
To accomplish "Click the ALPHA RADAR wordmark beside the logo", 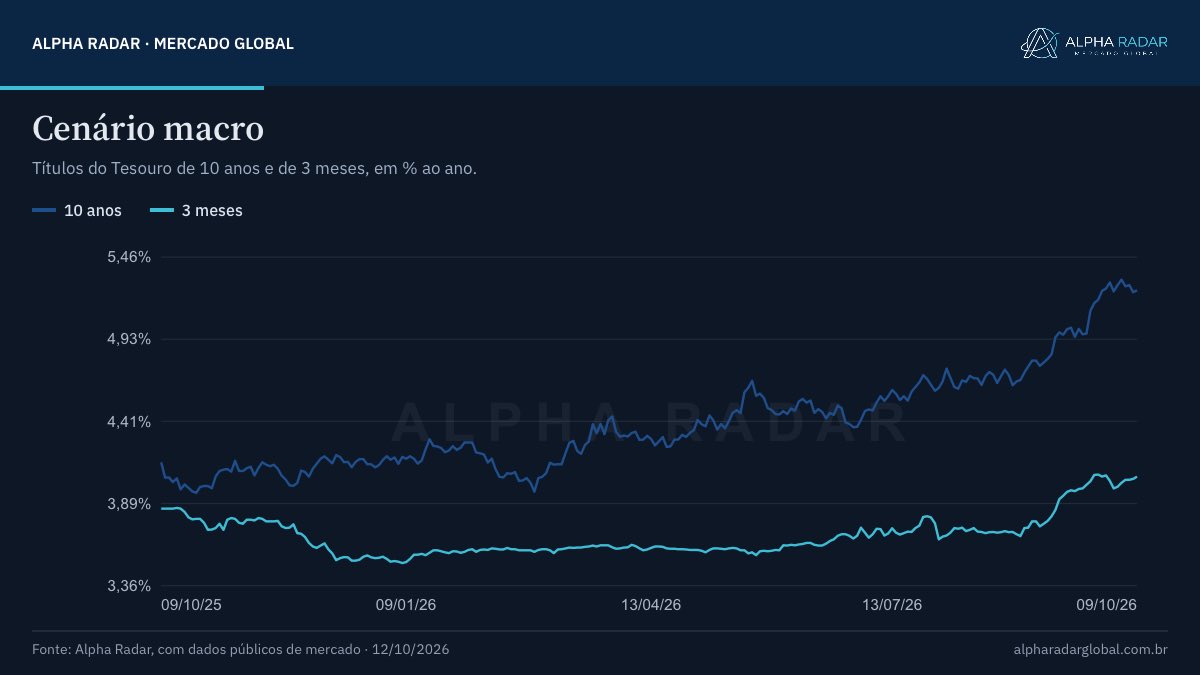I will coord(1116,40).
